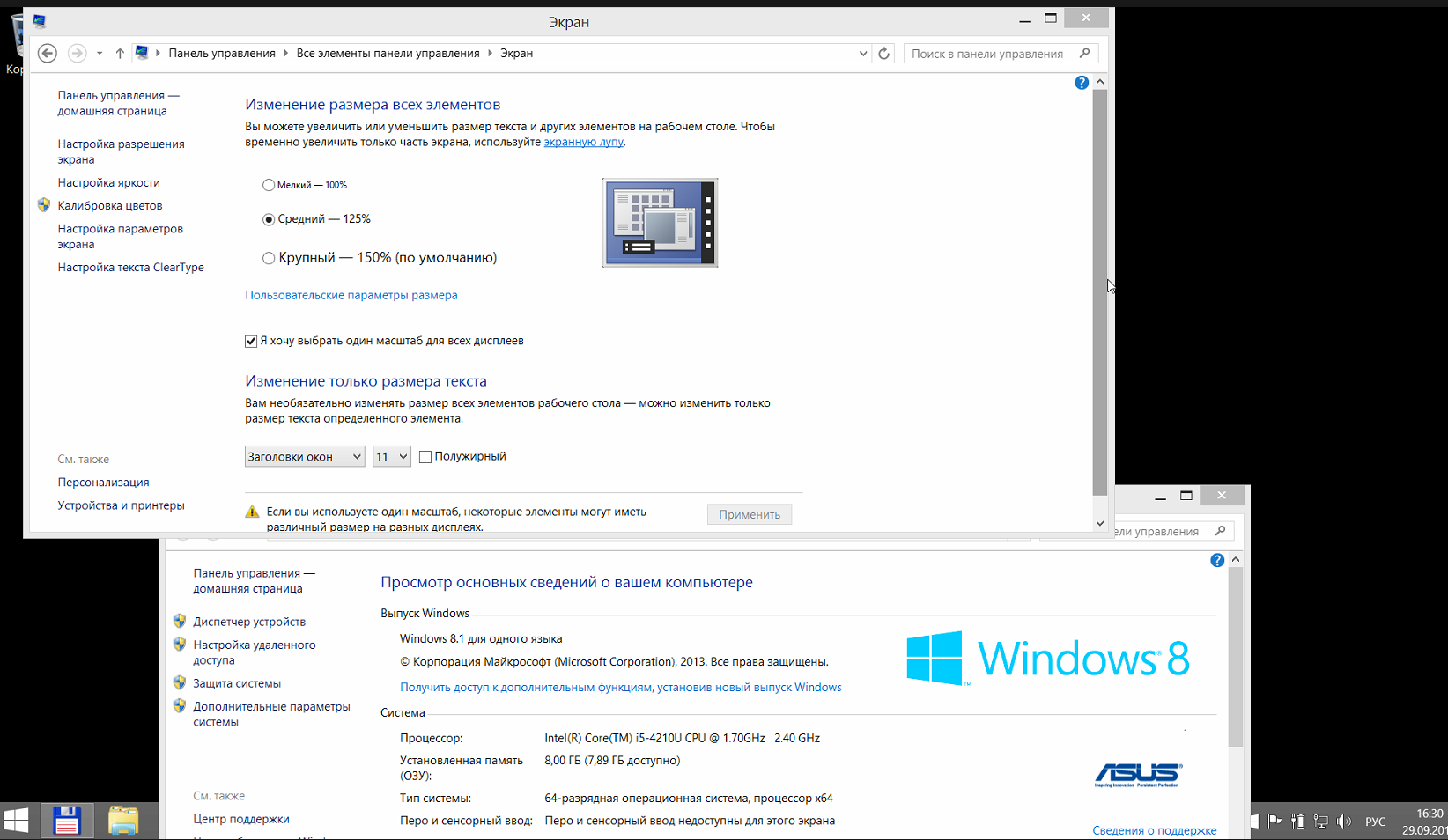Open Help question mark in the System window
Image resolution: width=1448 pixels, height=840 pixels.
click(1217, 560)
